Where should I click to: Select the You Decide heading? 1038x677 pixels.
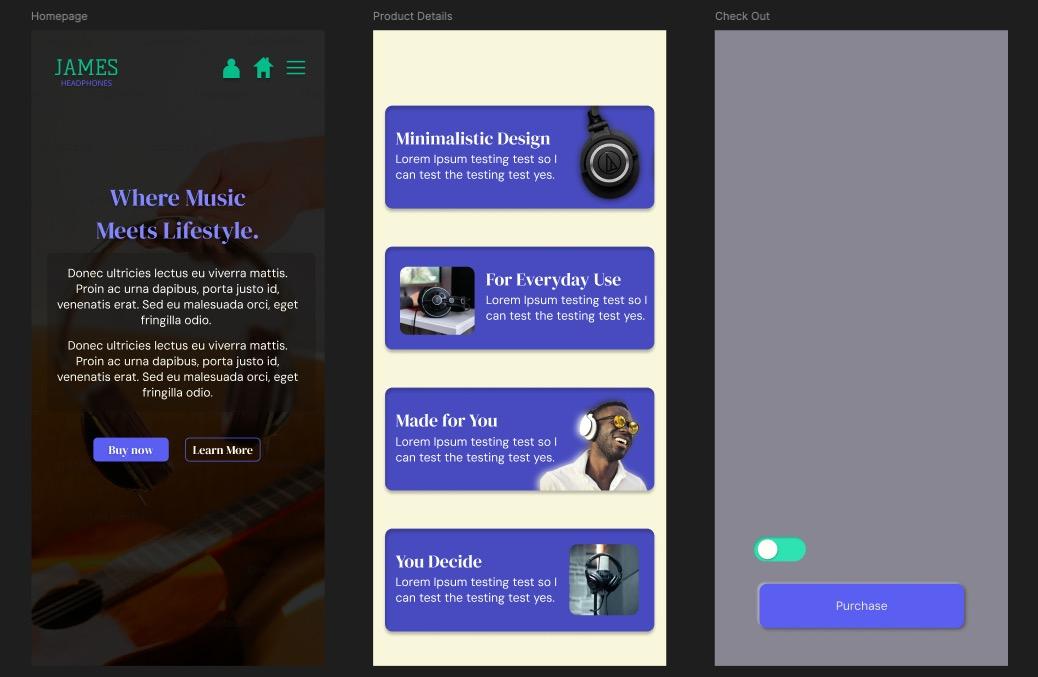click(x=438, y=562)
